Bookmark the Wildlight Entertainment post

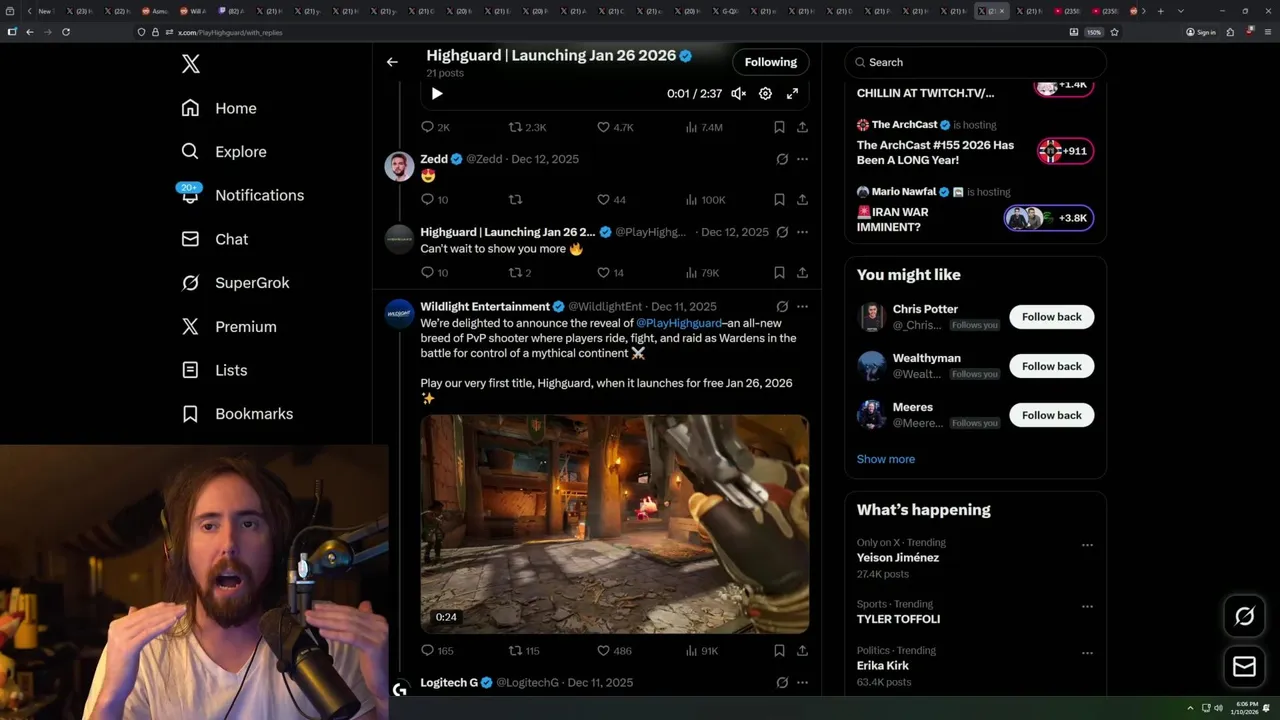point(779,650)
